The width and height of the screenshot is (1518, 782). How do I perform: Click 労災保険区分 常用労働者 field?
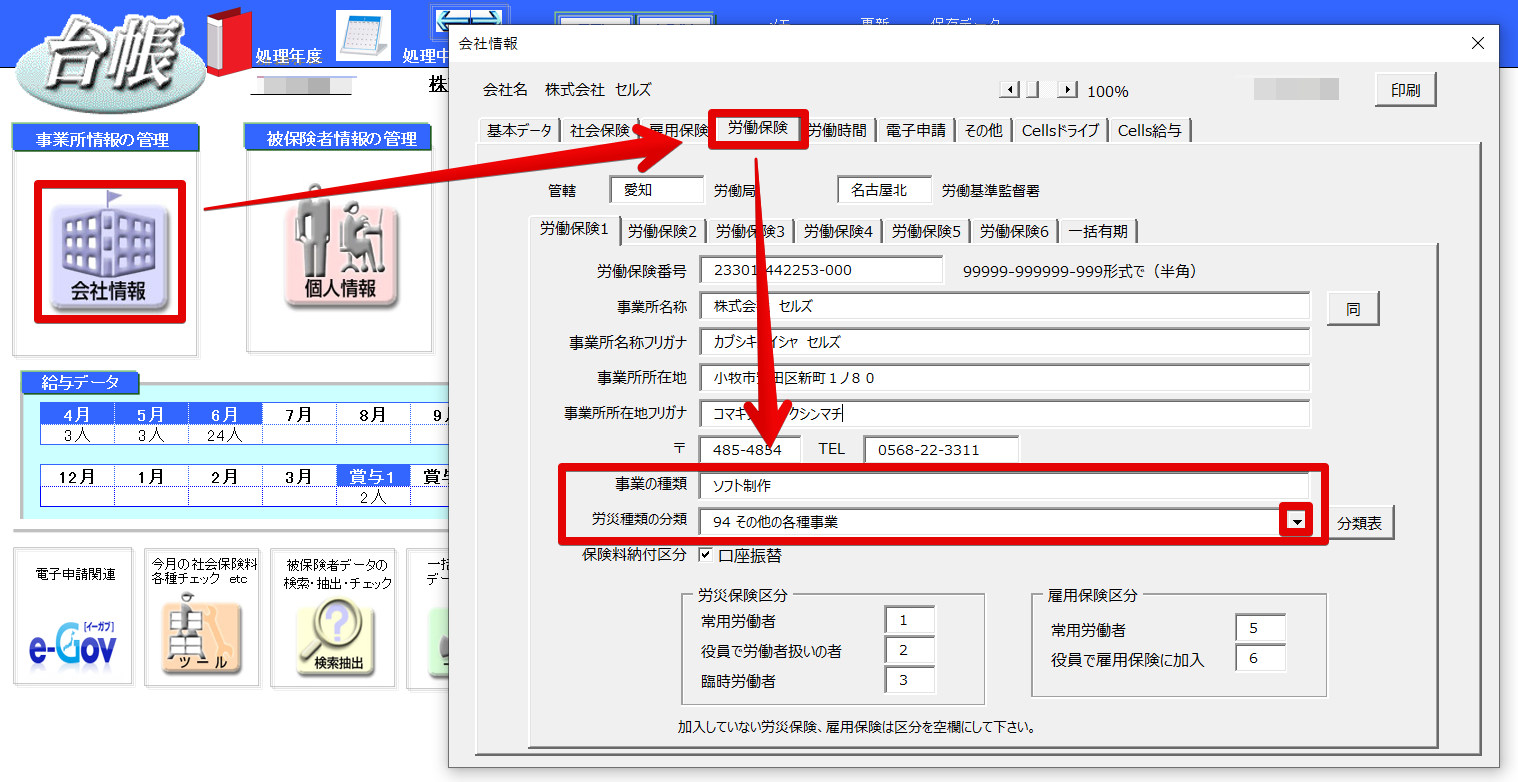(x=910, y=620)
